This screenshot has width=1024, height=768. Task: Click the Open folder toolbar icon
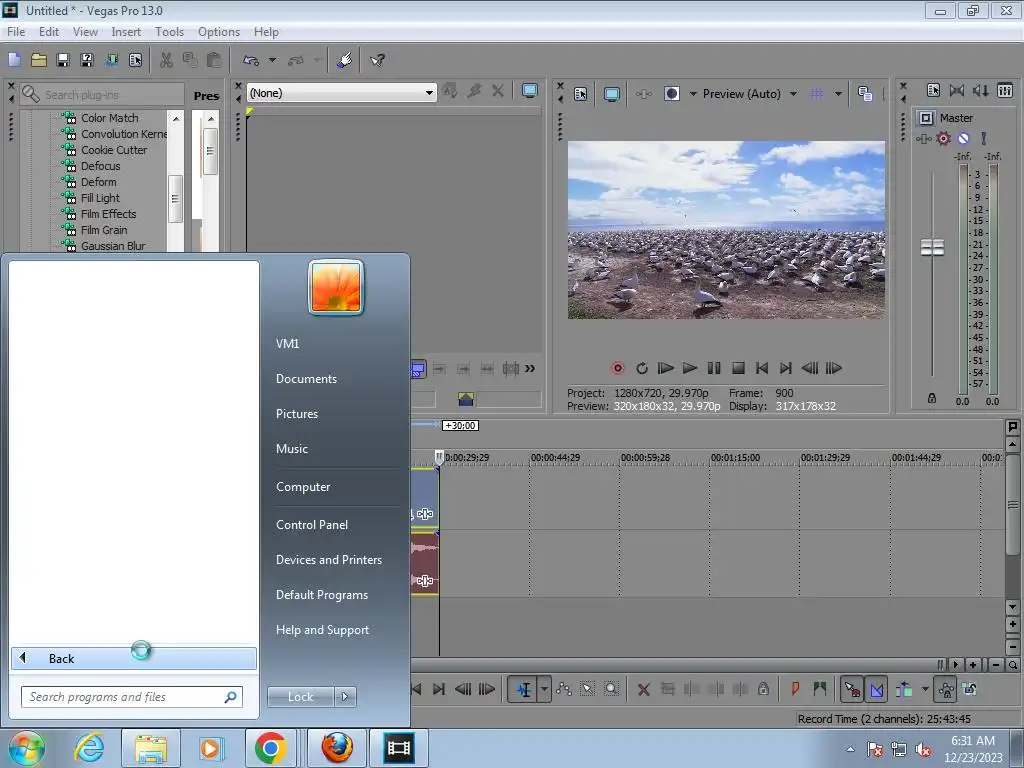tap(39, 61)
